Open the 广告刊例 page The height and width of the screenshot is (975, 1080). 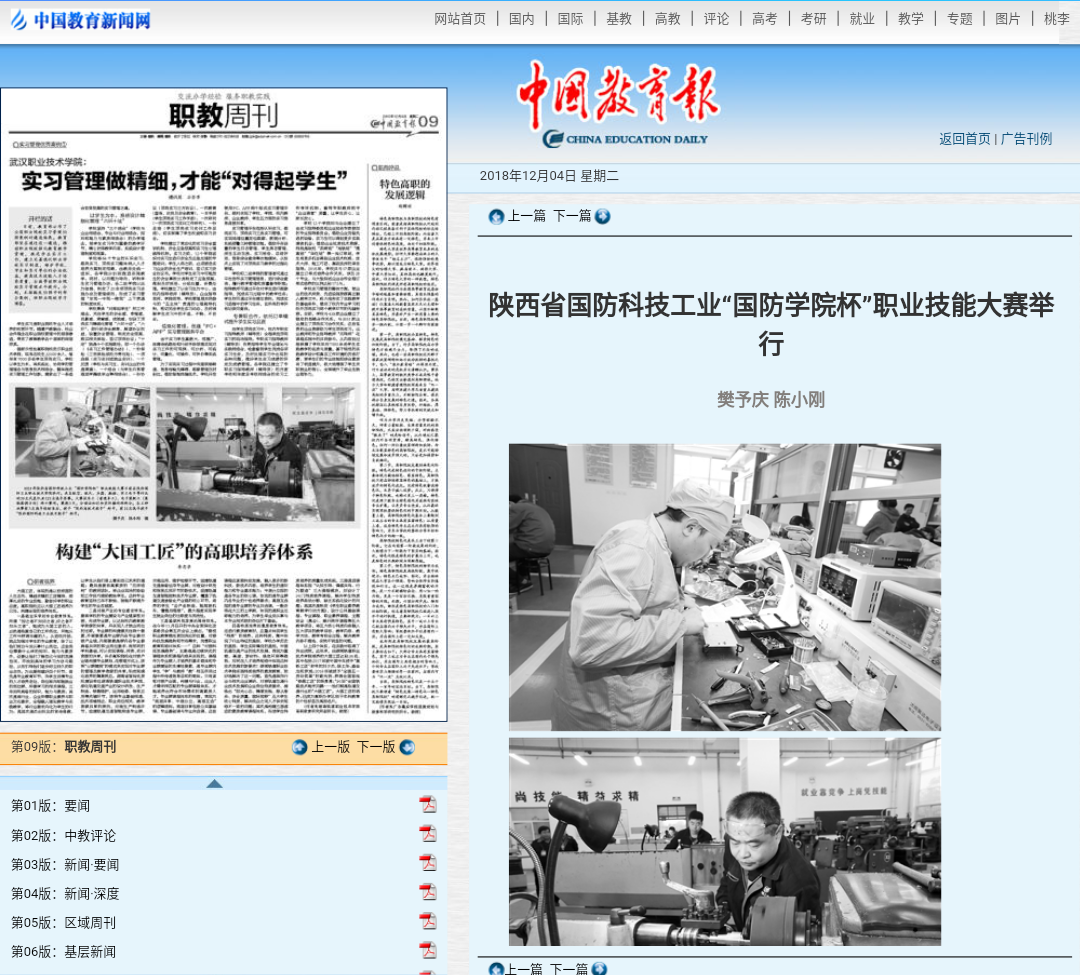point(1024,139)
